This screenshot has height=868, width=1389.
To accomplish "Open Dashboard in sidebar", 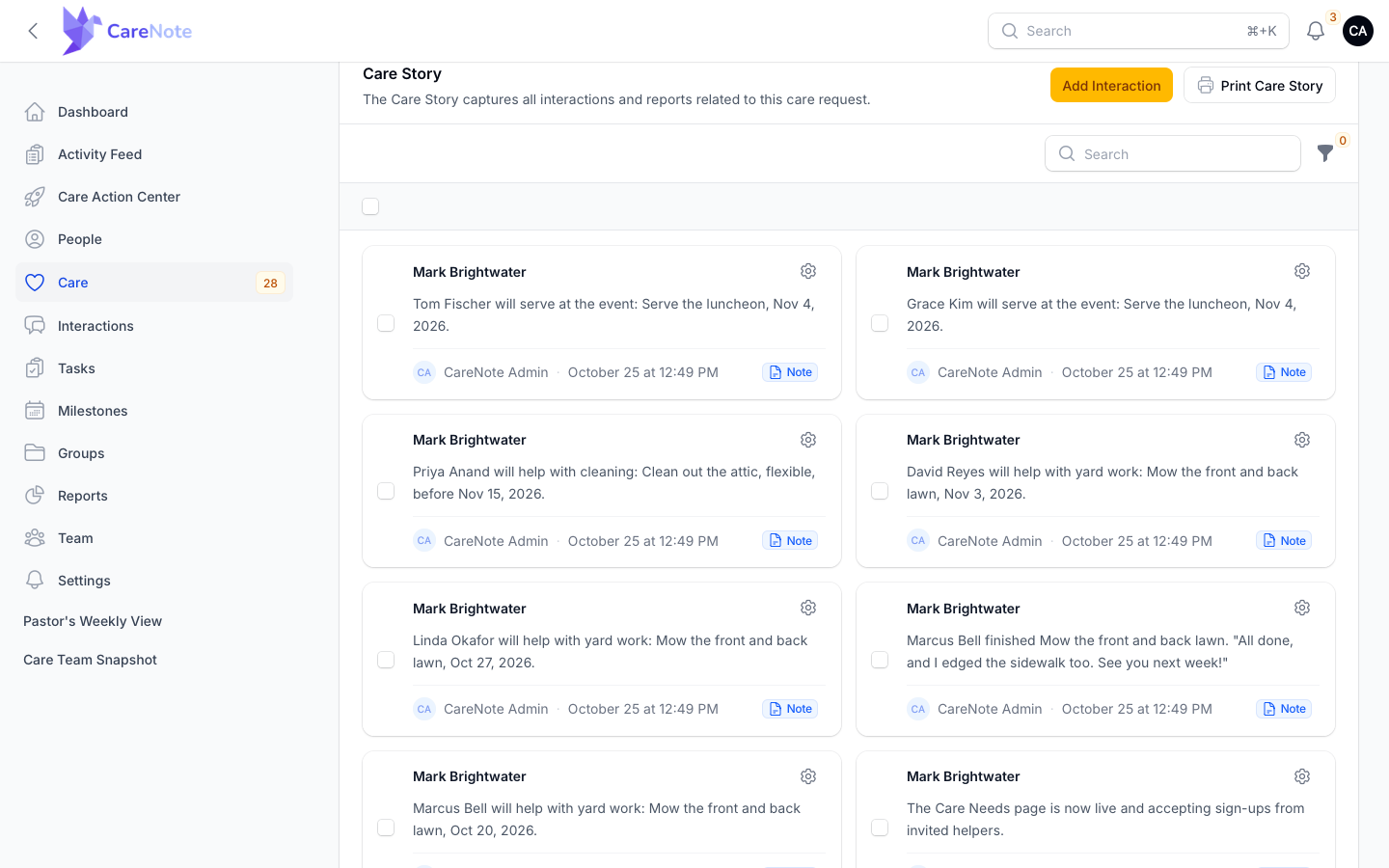I will pyautogui.click(x=154, y=112).
